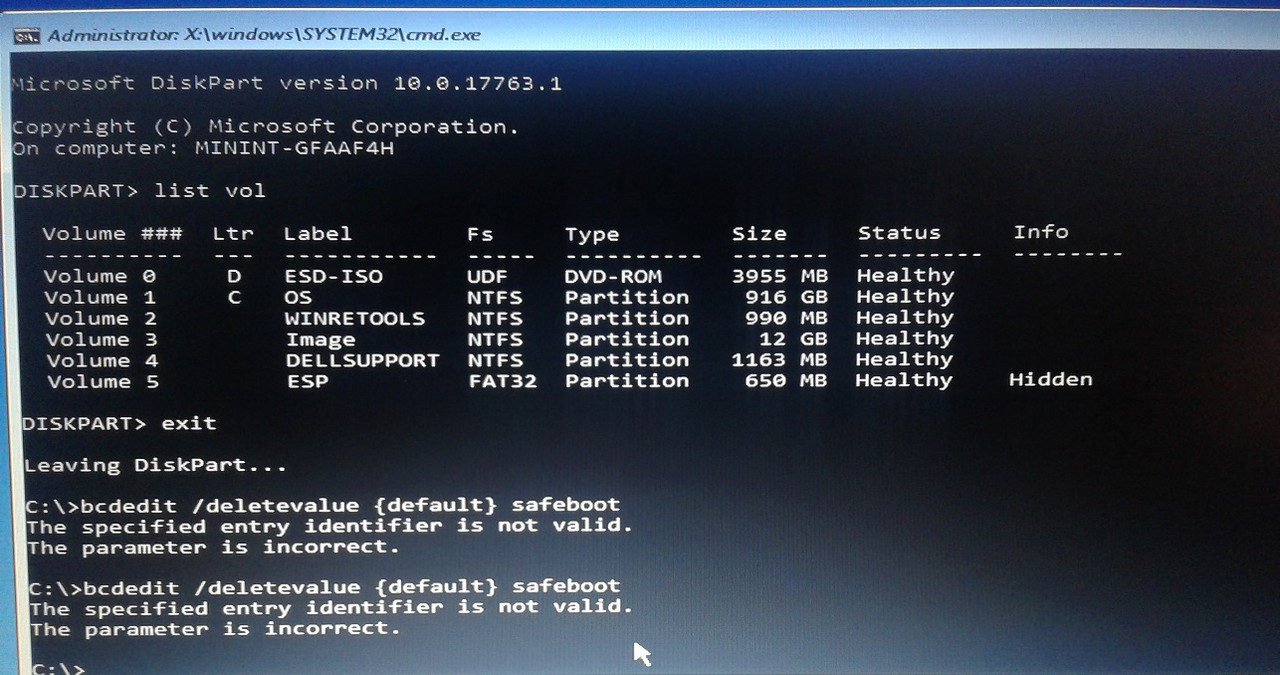Click drive letter 'D' of Volume 0
The width and height of the screenshot is (1280, 675).
tap(234, 276)
